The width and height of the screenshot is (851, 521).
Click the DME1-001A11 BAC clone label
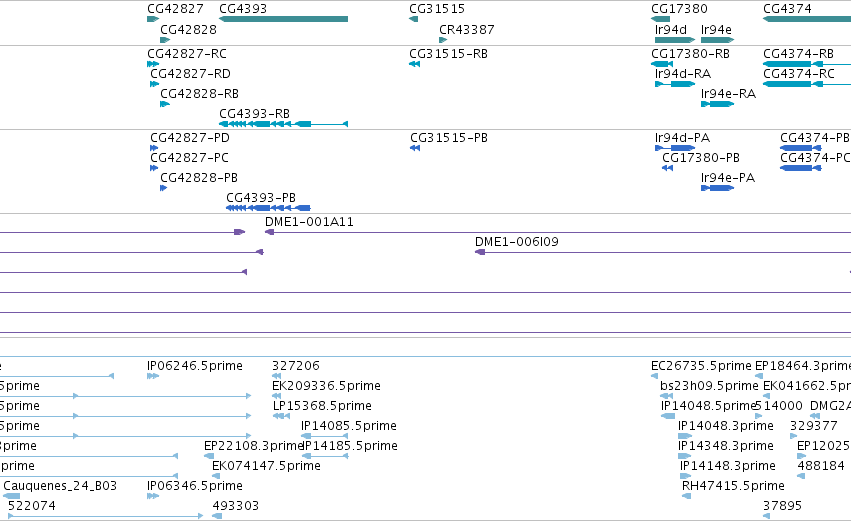309,221
